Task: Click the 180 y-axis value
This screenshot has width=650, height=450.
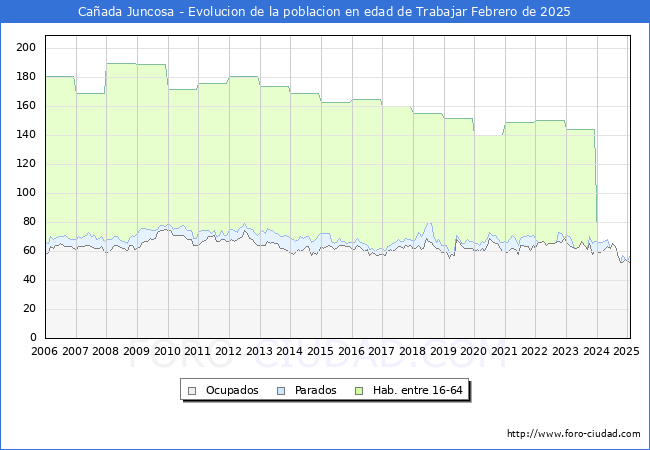Action: click(x=26, y=77)
